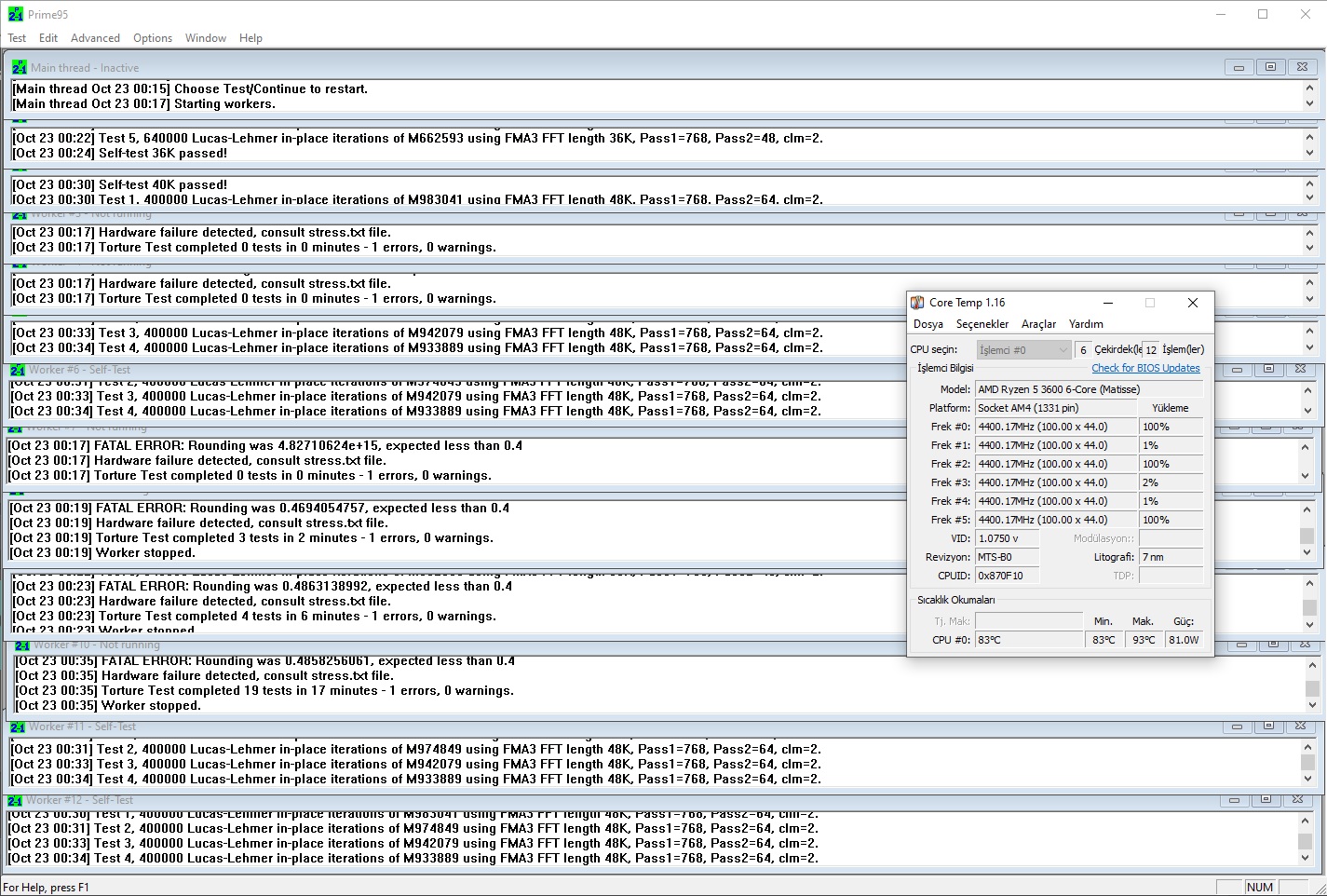Viewport: 1327px width, 896px height.
Task: Click scrollbar thumb in Worker #10 log
Action: 1312,688
